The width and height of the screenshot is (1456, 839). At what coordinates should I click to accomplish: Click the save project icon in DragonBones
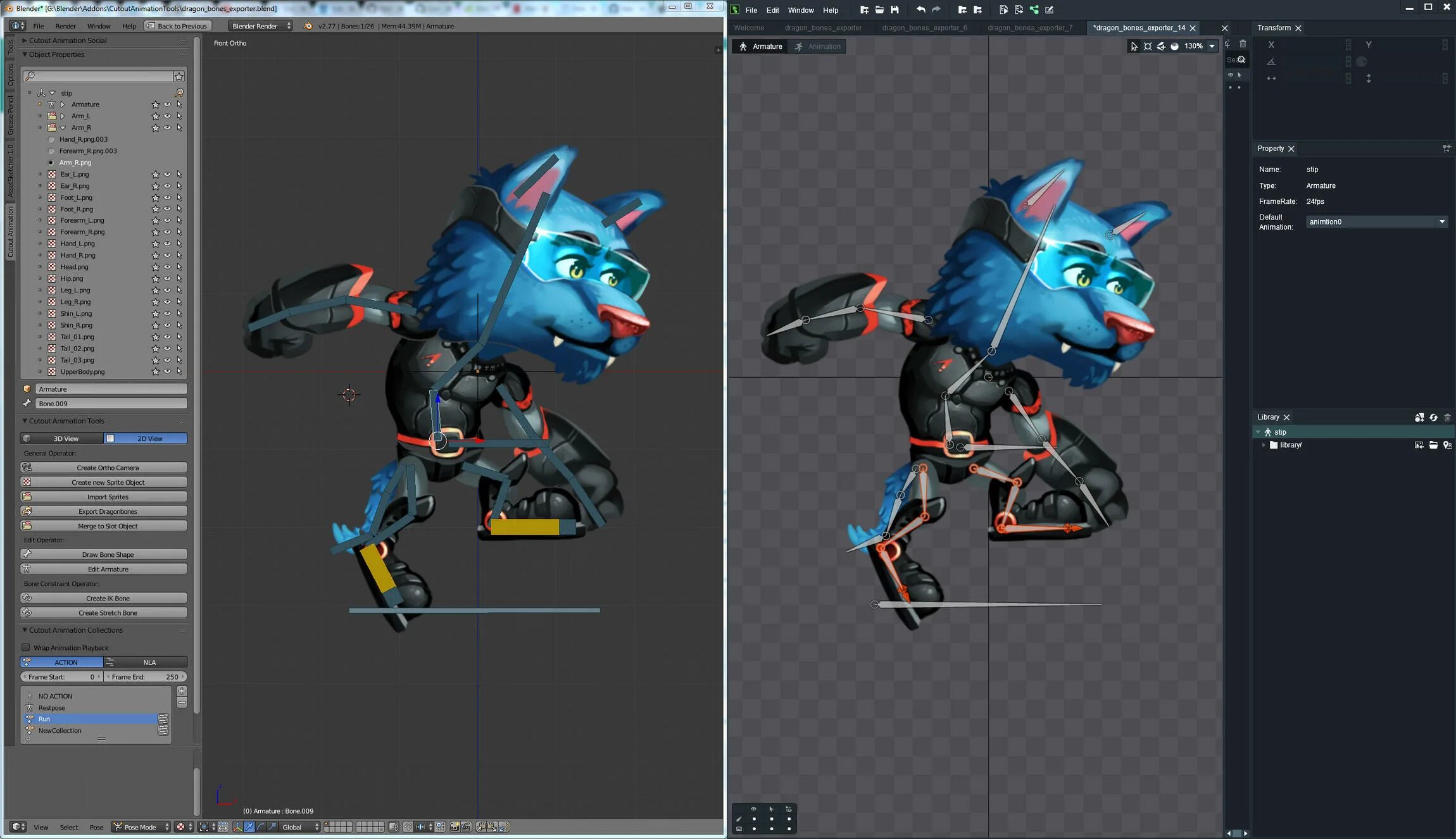point(894,10)
